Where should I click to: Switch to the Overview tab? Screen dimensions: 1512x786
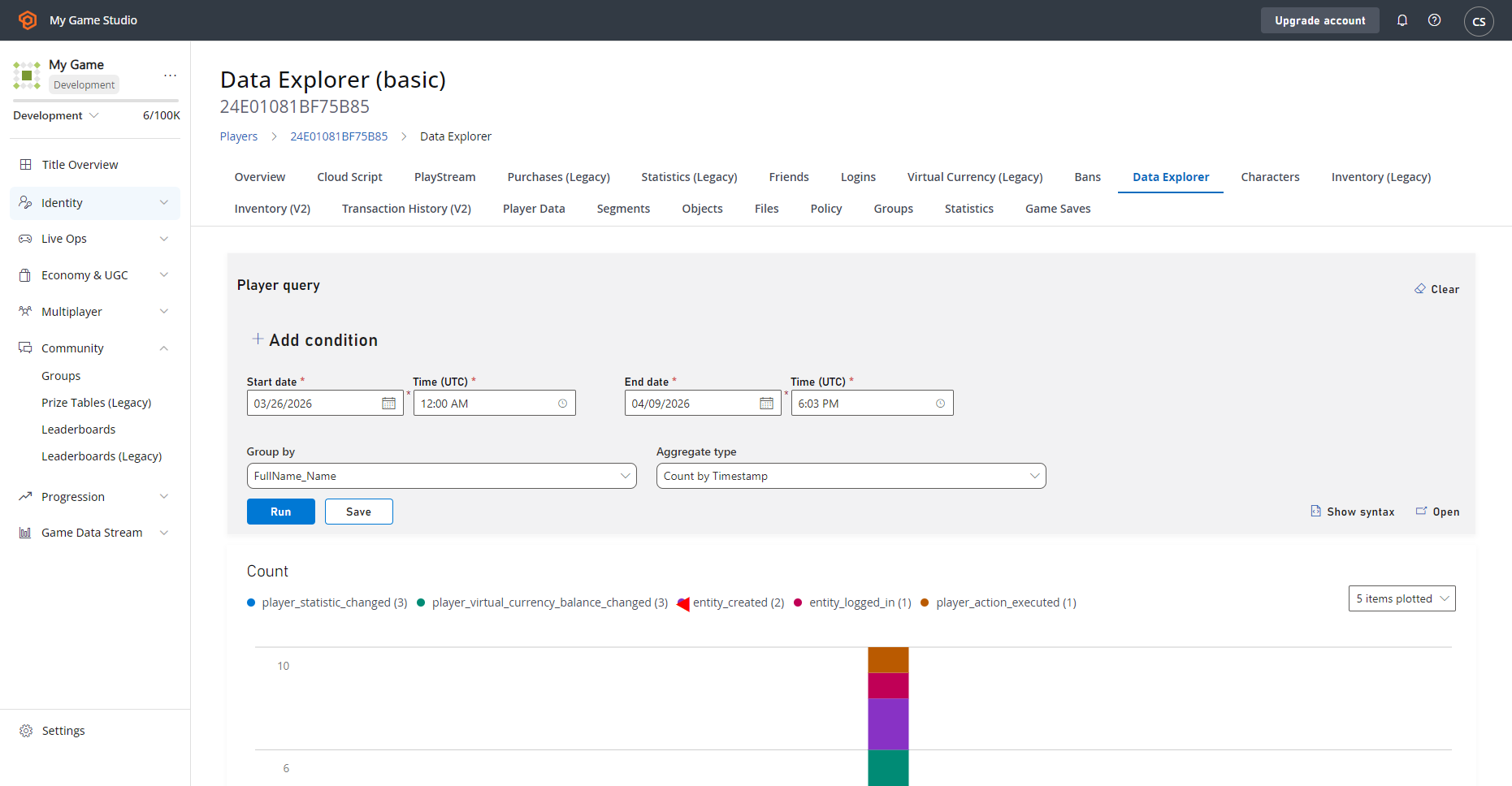click(x=260, y=177)
